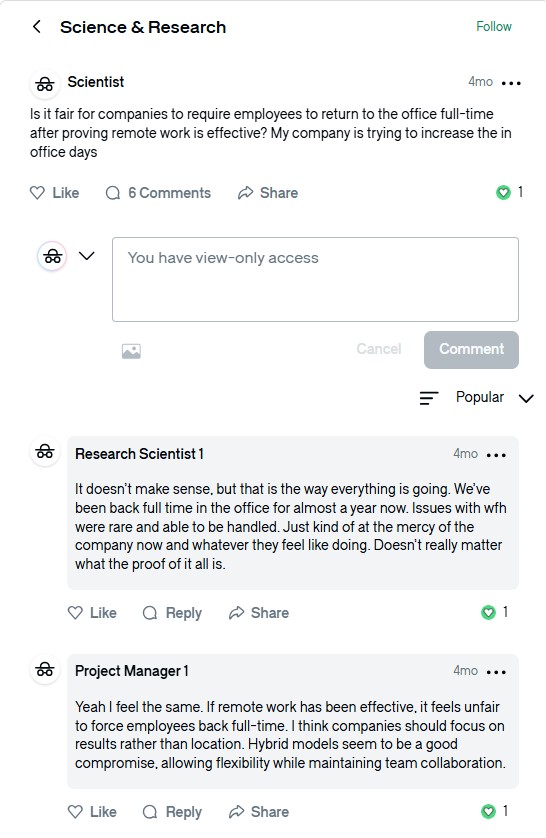
Task: Share Research Scientist 1's comment
Action: point(259,613)
